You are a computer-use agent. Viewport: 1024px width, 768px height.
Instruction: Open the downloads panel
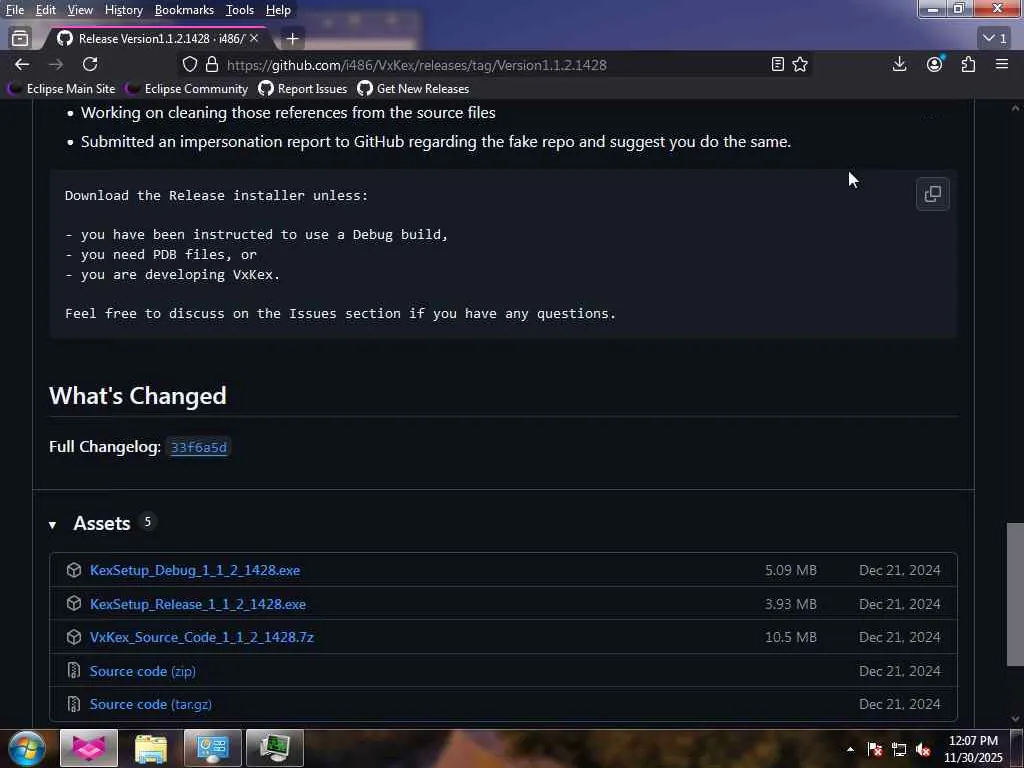point(899,64)
